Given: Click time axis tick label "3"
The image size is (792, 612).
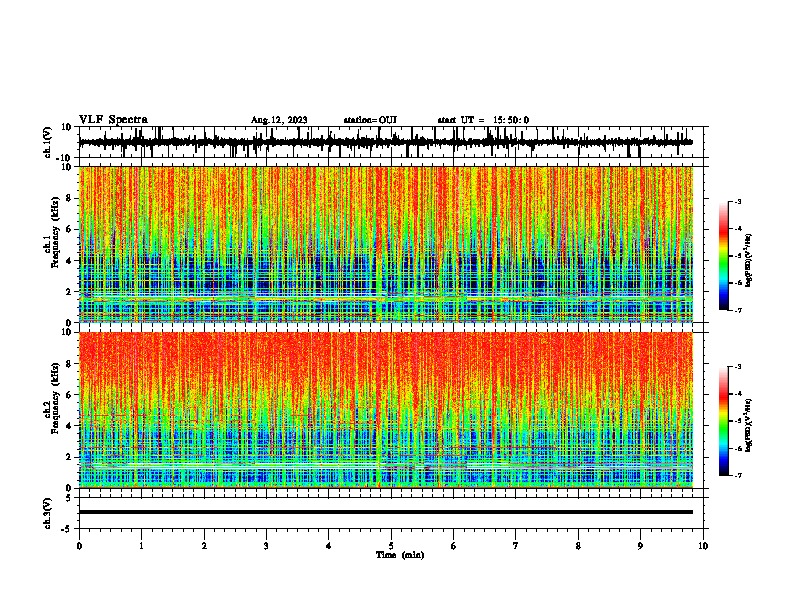Looking at the screenshot, I should [x=266, y=546].
